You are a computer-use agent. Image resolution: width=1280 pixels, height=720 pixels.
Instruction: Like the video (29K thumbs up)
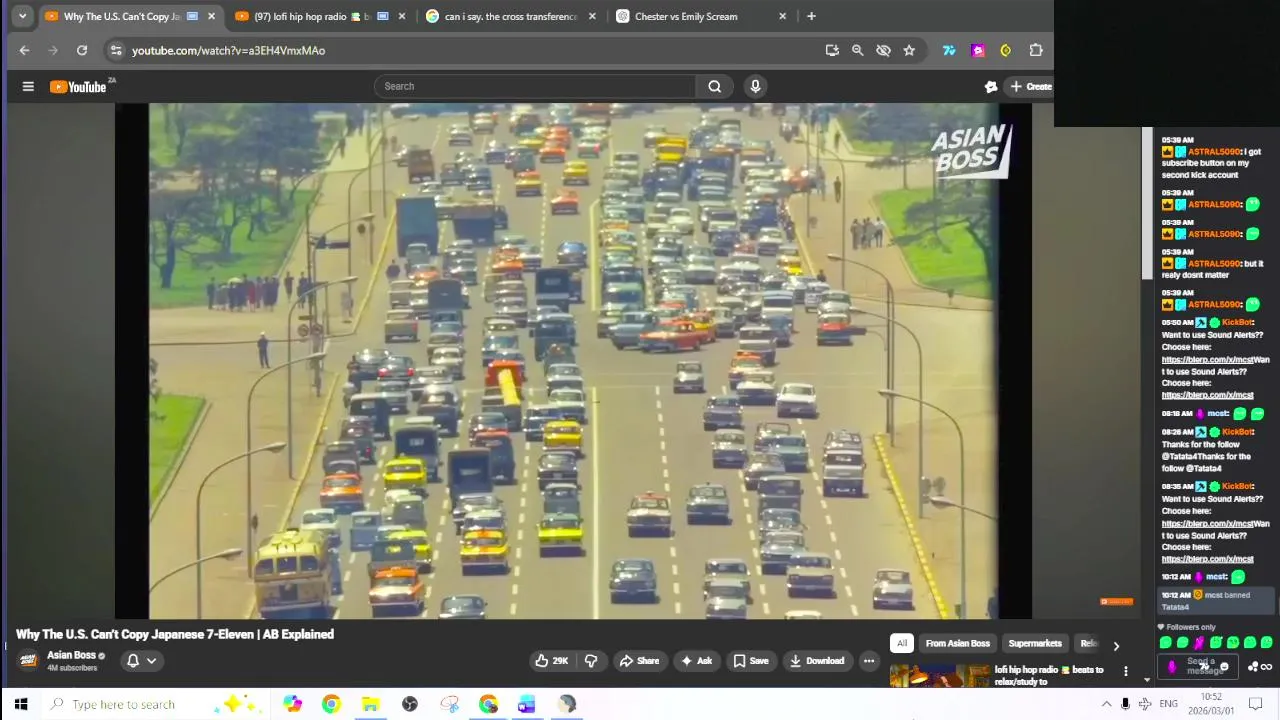pyautogui.click(x=552, y=661)
